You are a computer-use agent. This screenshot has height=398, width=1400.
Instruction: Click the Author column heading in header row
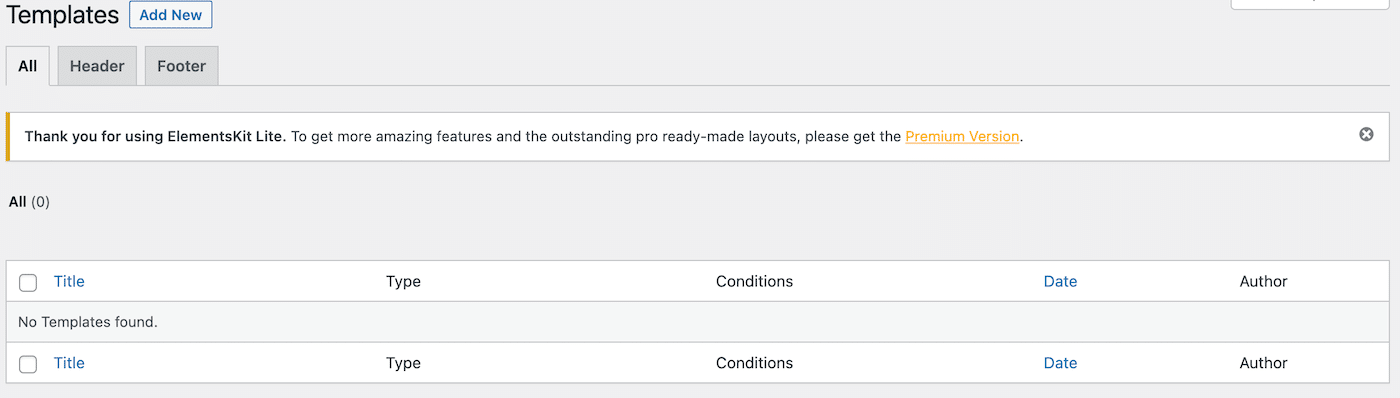(x=1263, y=281)
